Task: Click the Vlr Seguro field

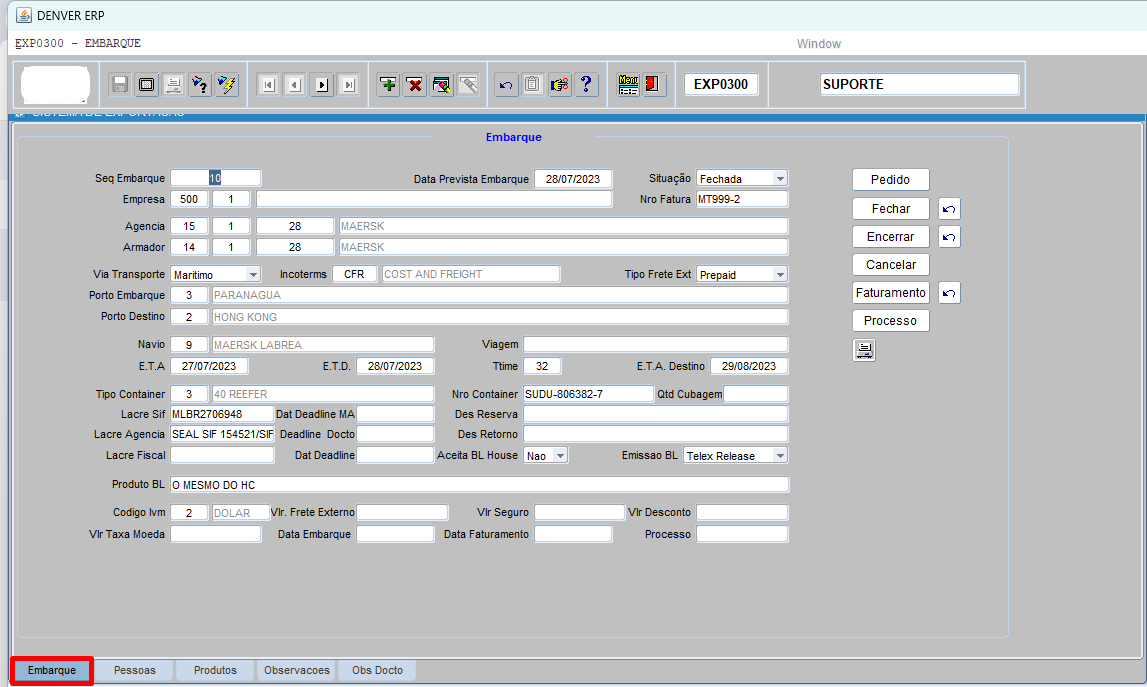Action: click(579, 512)
